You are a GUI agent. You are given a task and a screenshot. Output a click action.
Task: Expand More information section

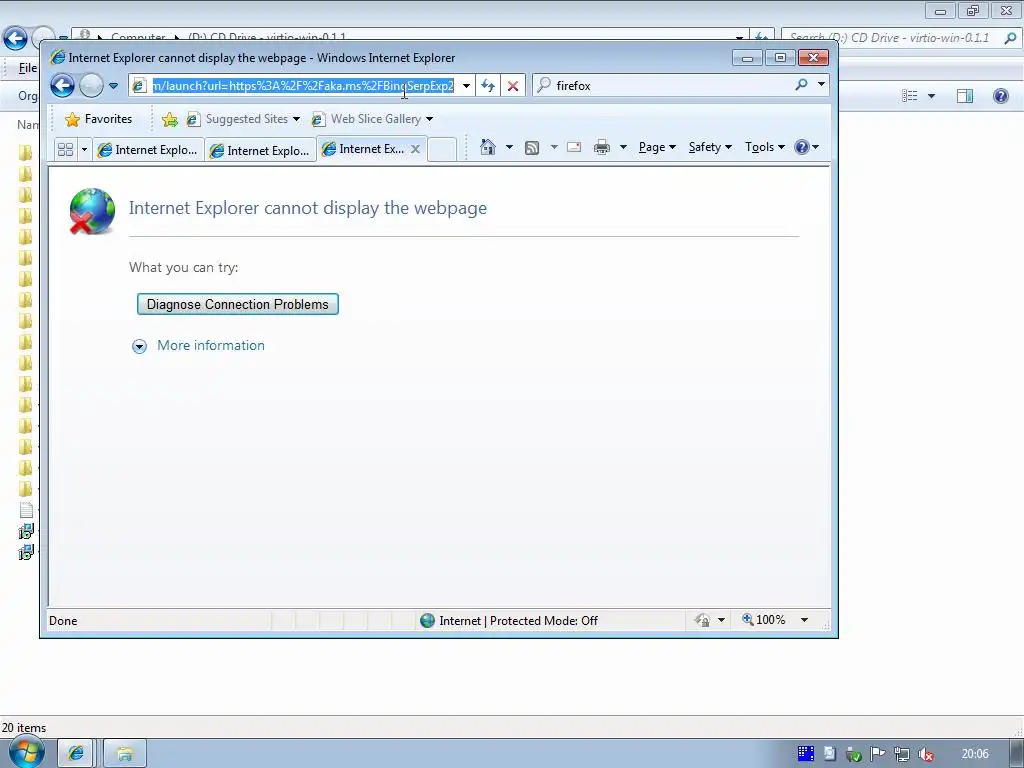pyautogui.click(x=139, y=346)
